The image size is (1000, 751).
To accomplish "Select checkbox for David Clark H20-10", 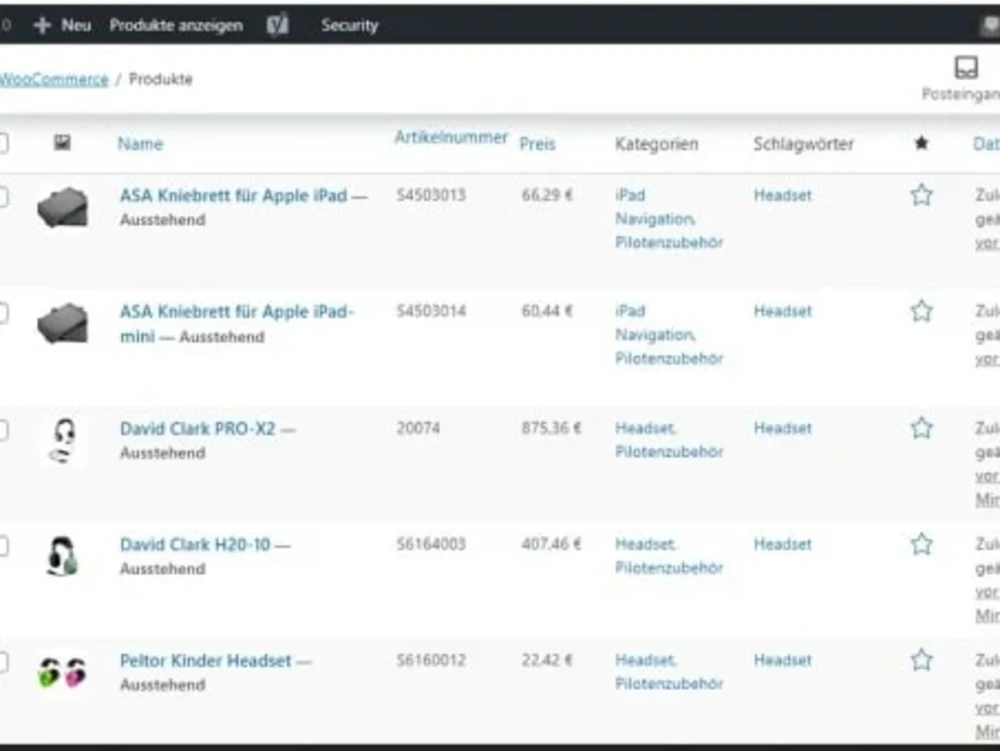I will pyautogui.click(x=3, y=545).
